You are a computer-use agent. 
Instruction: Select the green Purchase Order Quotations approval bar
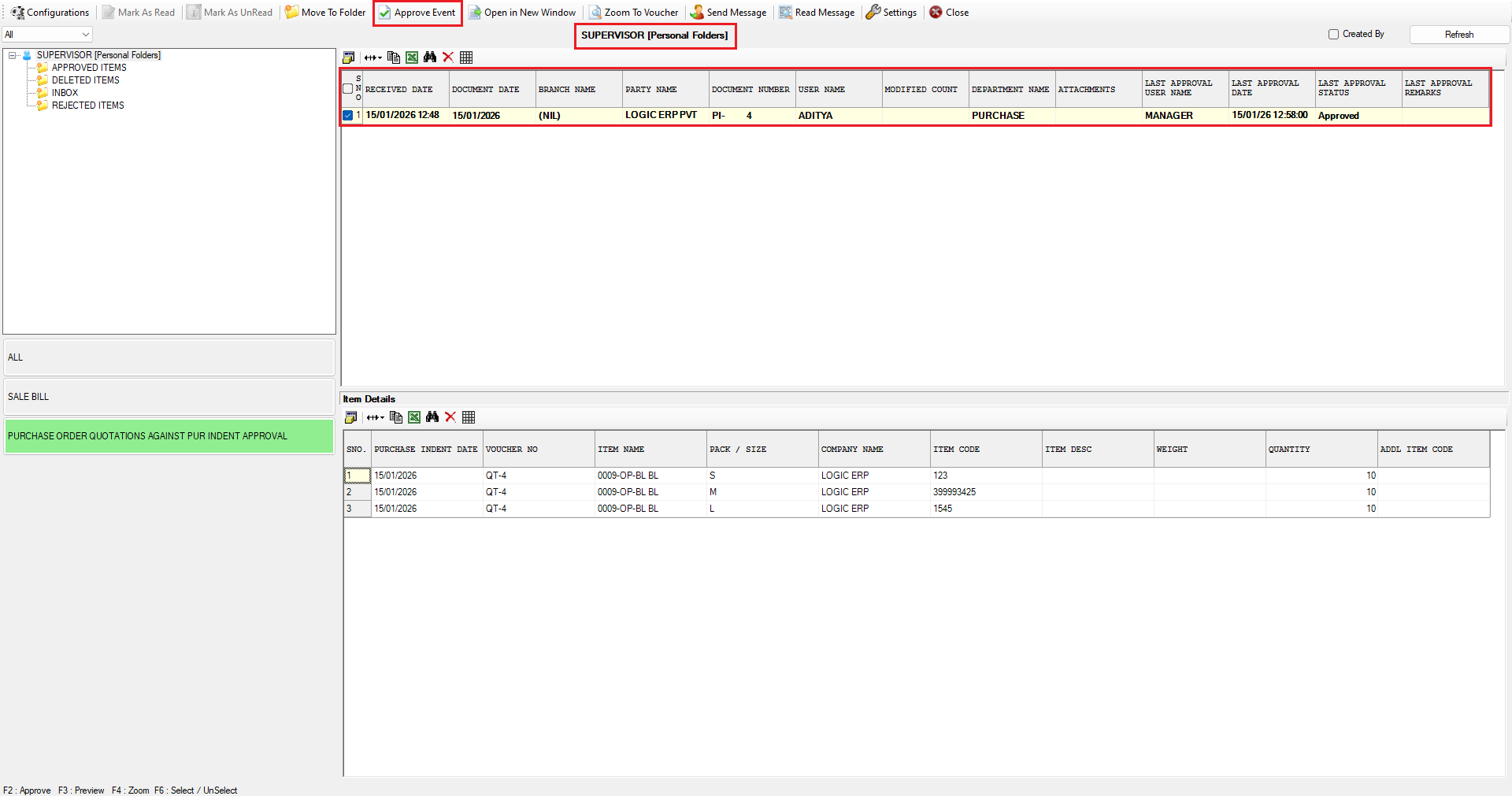169,436
